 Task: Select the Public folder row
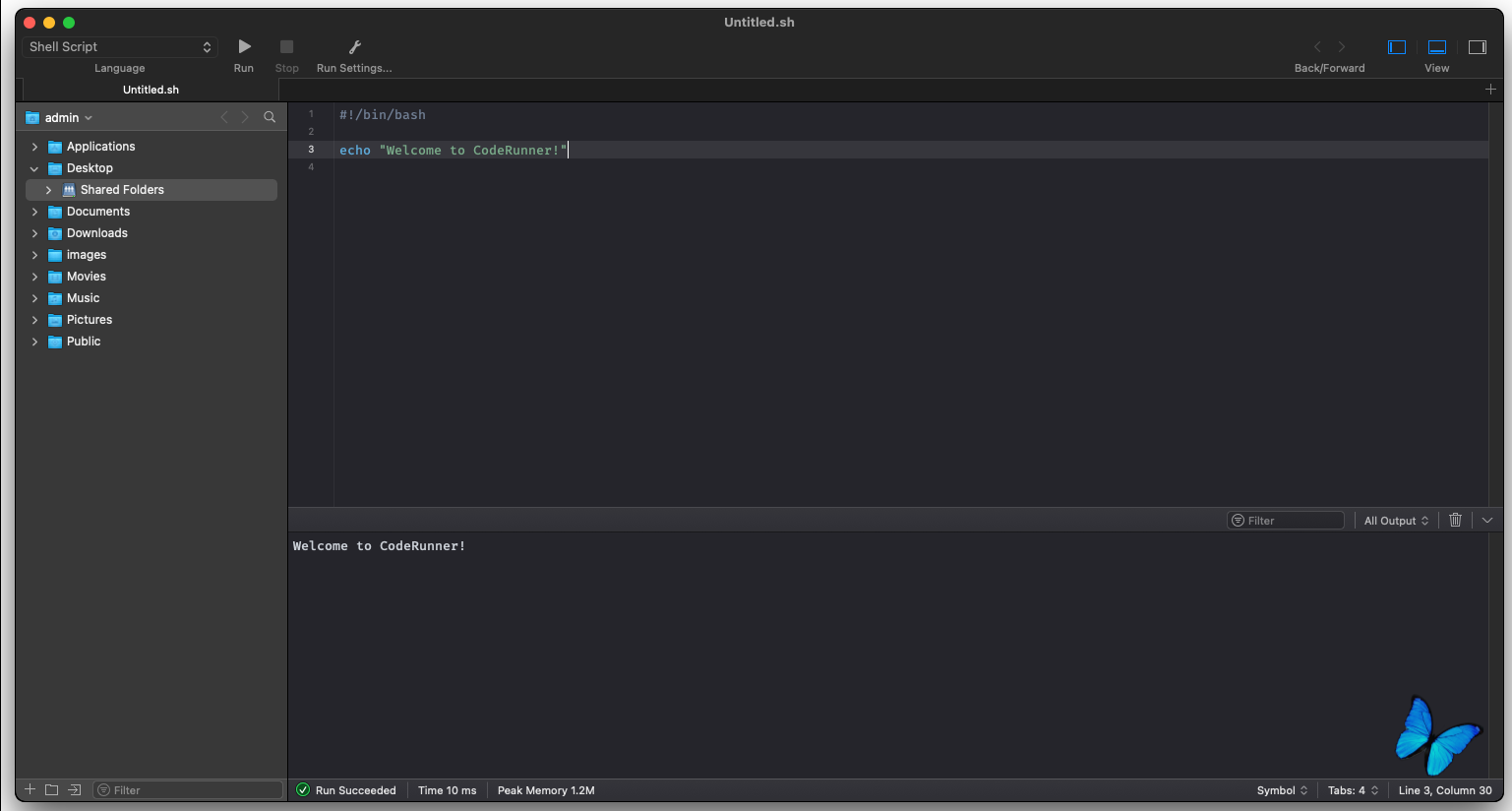click(x=151, y=342)
